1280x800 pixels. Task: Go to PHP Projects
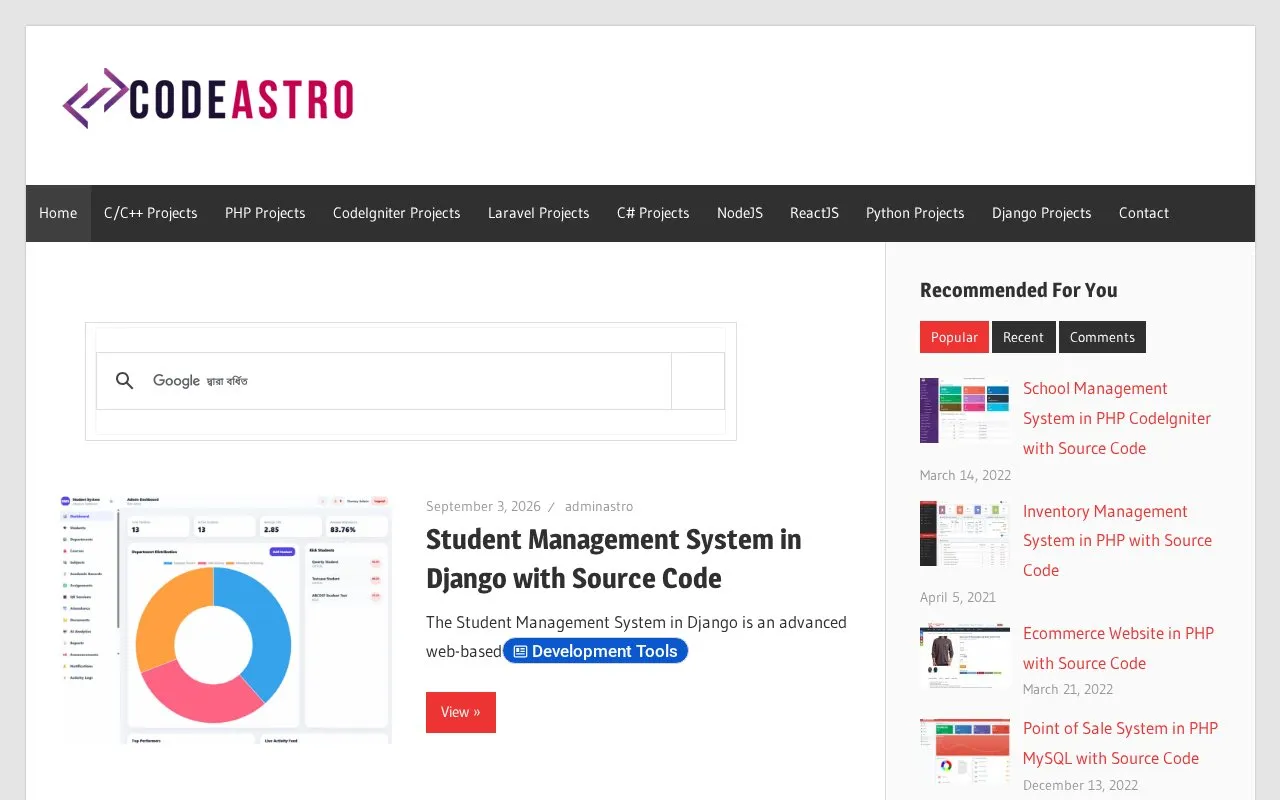coord(265,213)
